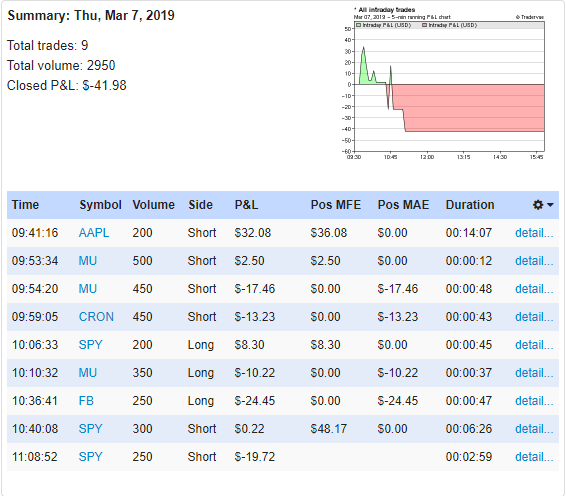This screenshot has height=496, width=566.
Task: View detail for 10:06:33 SPY trade
Action: (534, 345)
